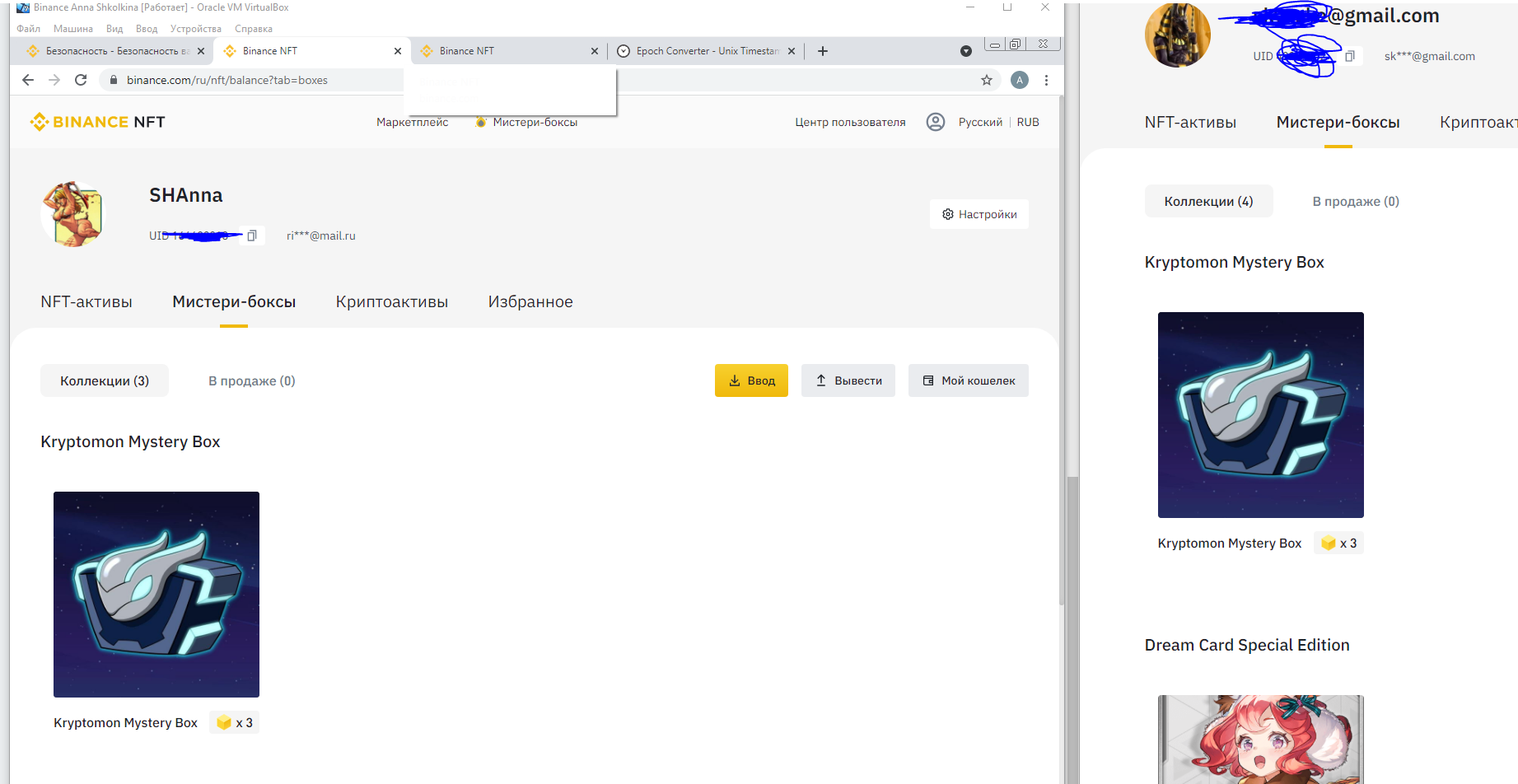Click the browser forward arrow
This screenshot has height=784, width=1518.
pos(54,80)
